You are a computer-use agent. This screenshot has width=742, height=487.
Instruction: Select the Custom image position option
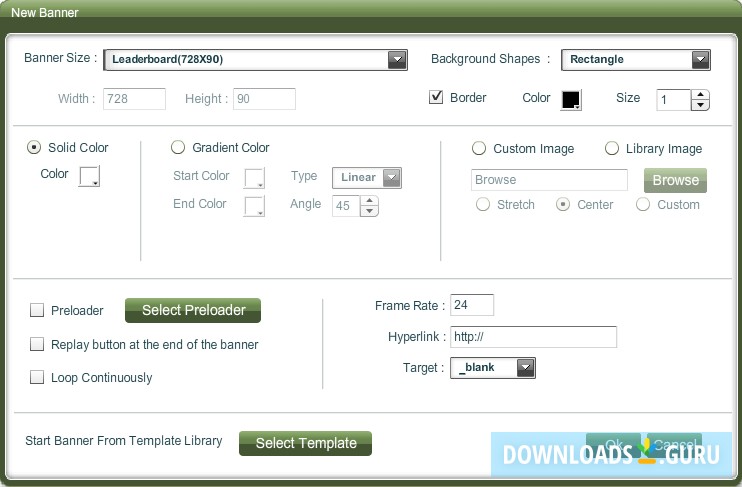(x=643, y=204)
